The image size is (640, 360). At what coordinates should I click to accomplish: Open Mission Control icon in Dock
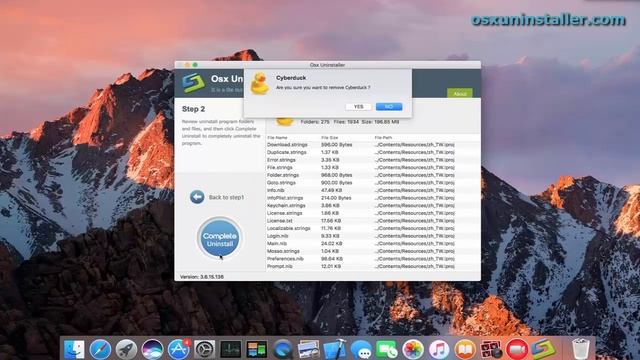[x=257, y=349]
